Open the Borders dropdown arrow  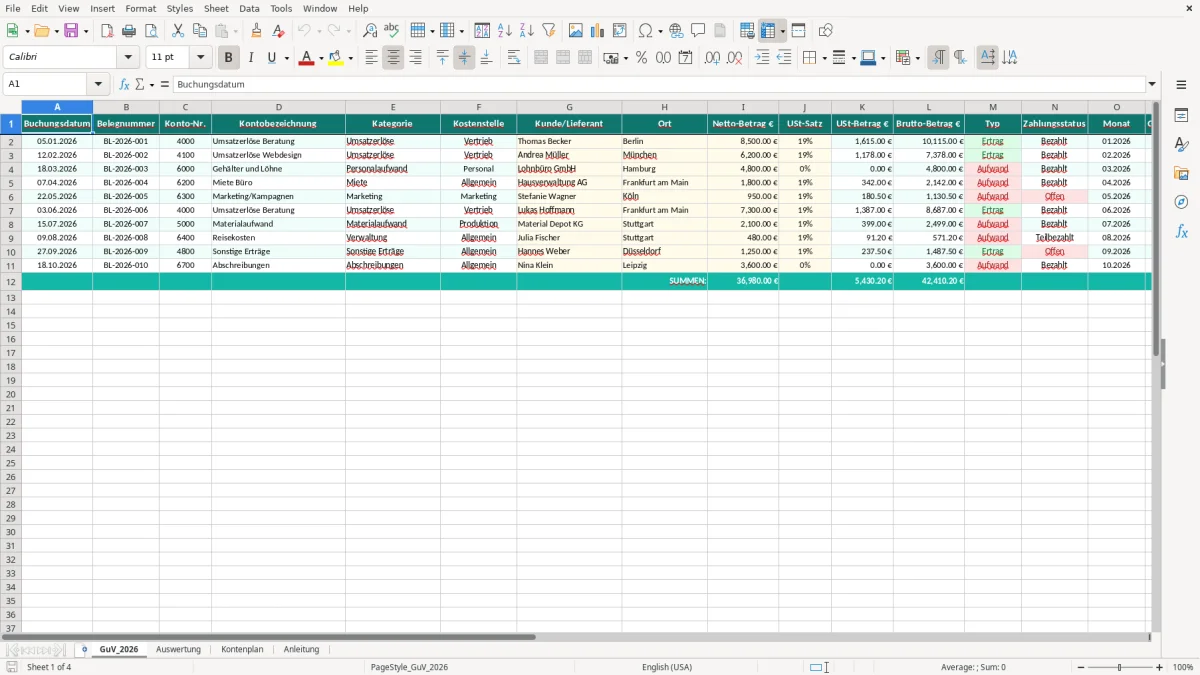(x=824, y=58)
